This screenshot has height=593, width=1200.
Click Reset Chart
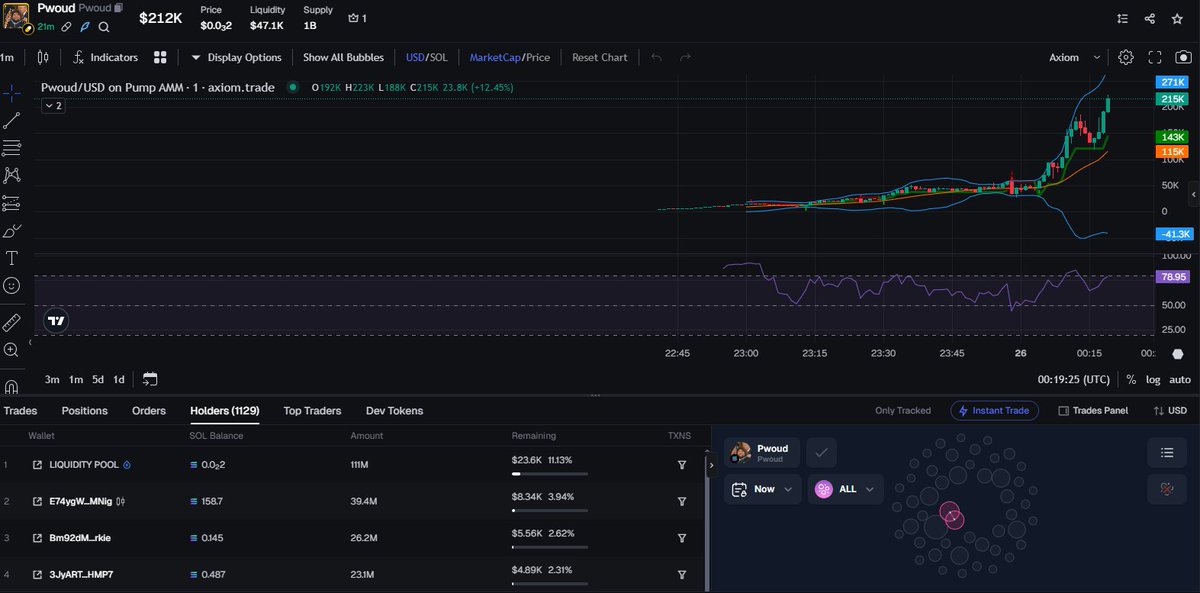click(x=600, y=57)
